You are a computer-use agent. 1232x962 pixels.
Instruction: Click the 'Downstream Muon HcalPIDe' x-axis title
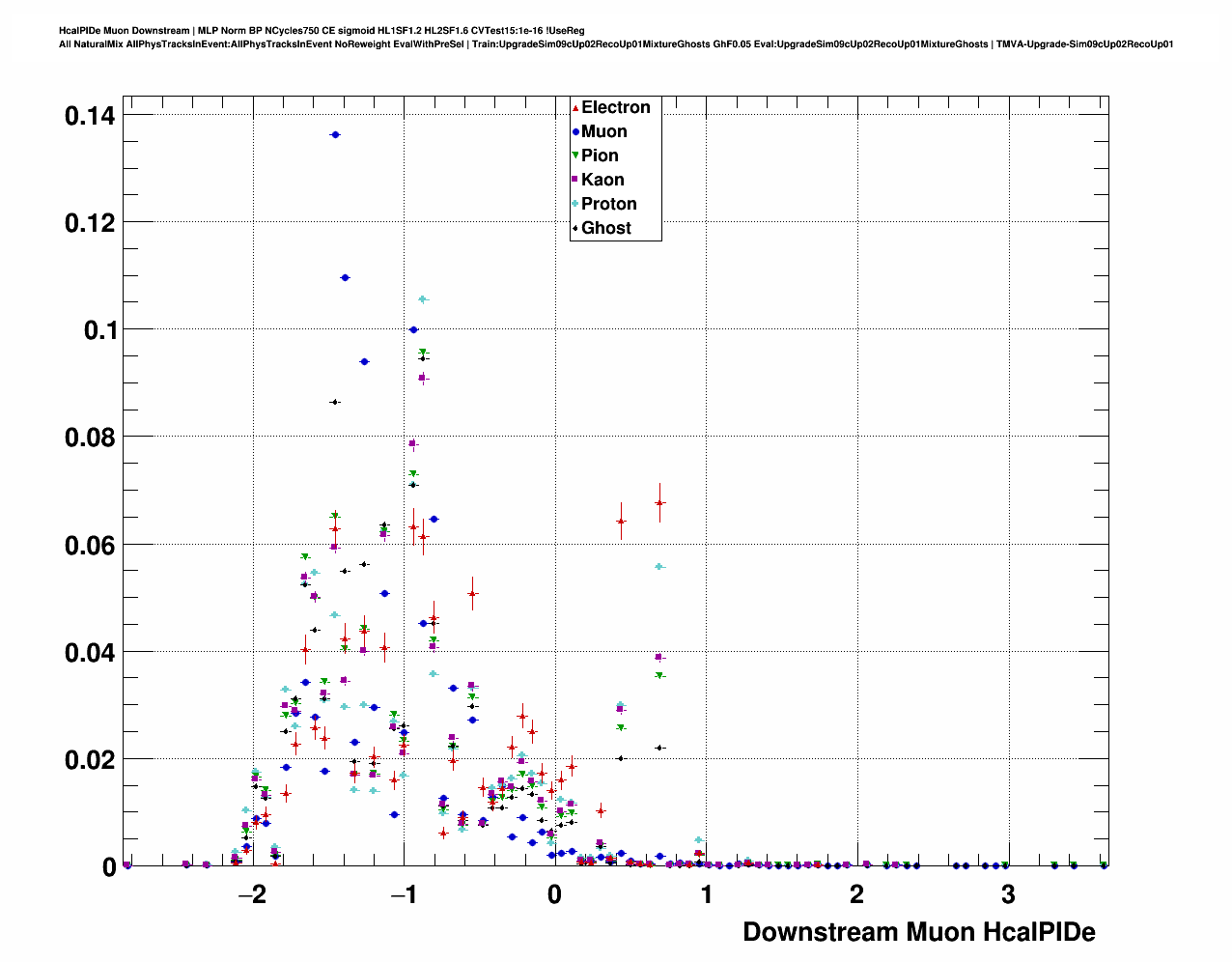coord(918,932)
